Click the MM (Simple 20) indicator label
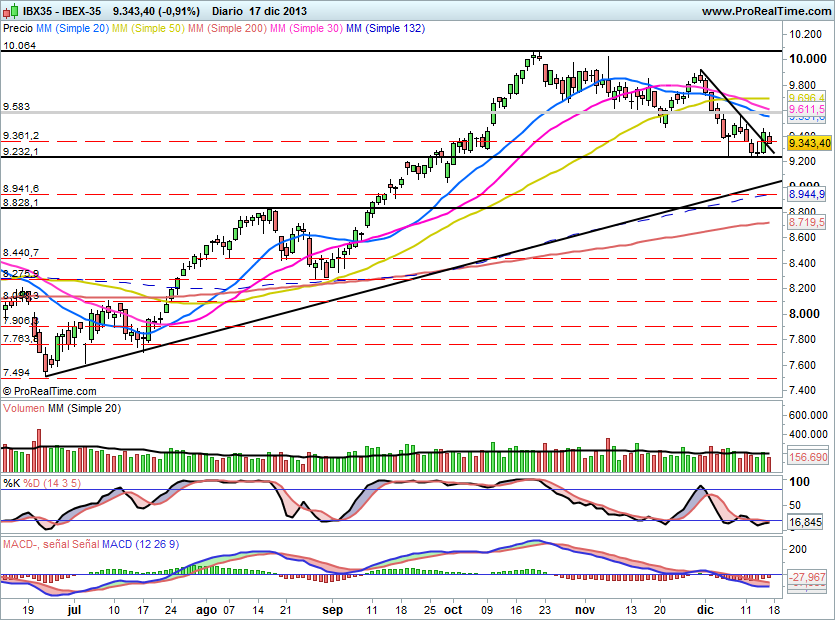The height and width of the screenshot is (620, 835). pos(72,28)
